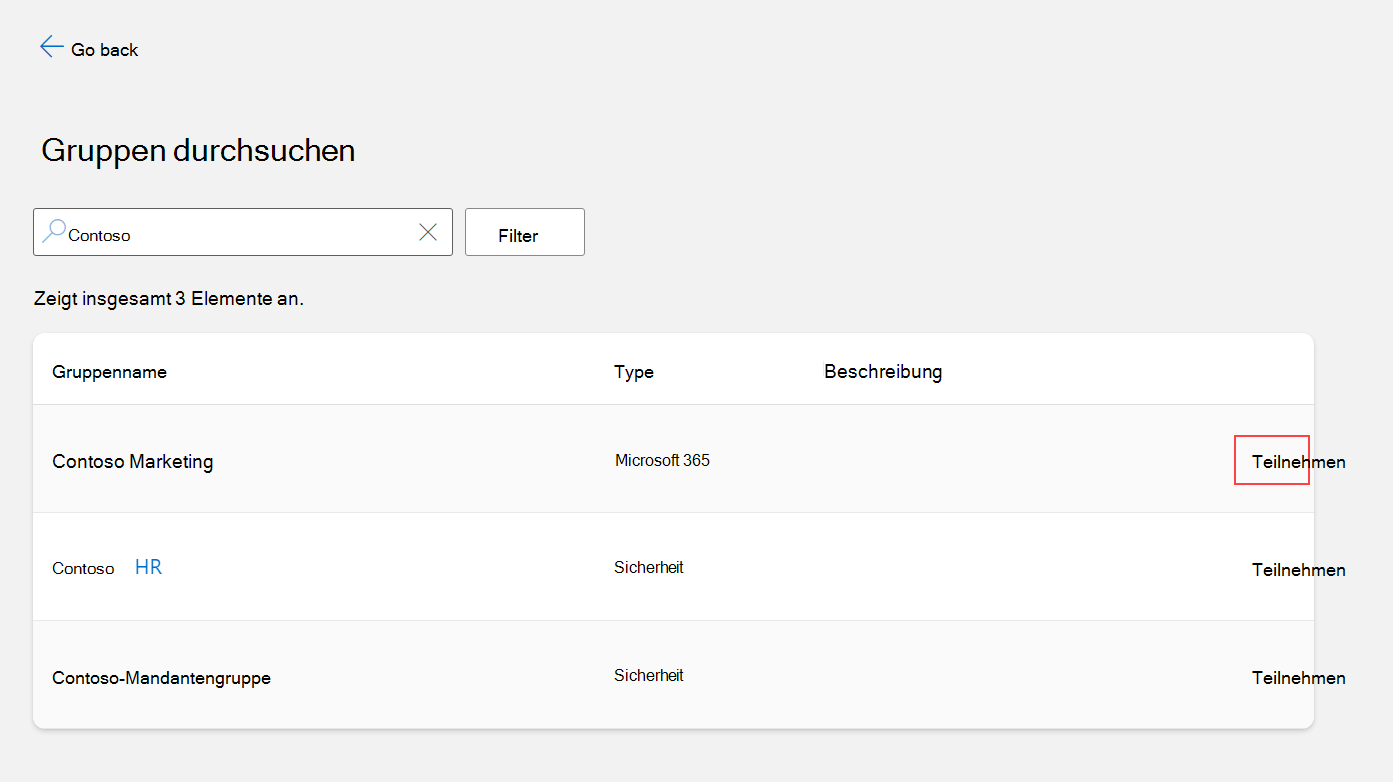Click the Microsoft 365 type cell
Image resolution: width=1393 pixels, height=782 pixels.
point(663,461)
